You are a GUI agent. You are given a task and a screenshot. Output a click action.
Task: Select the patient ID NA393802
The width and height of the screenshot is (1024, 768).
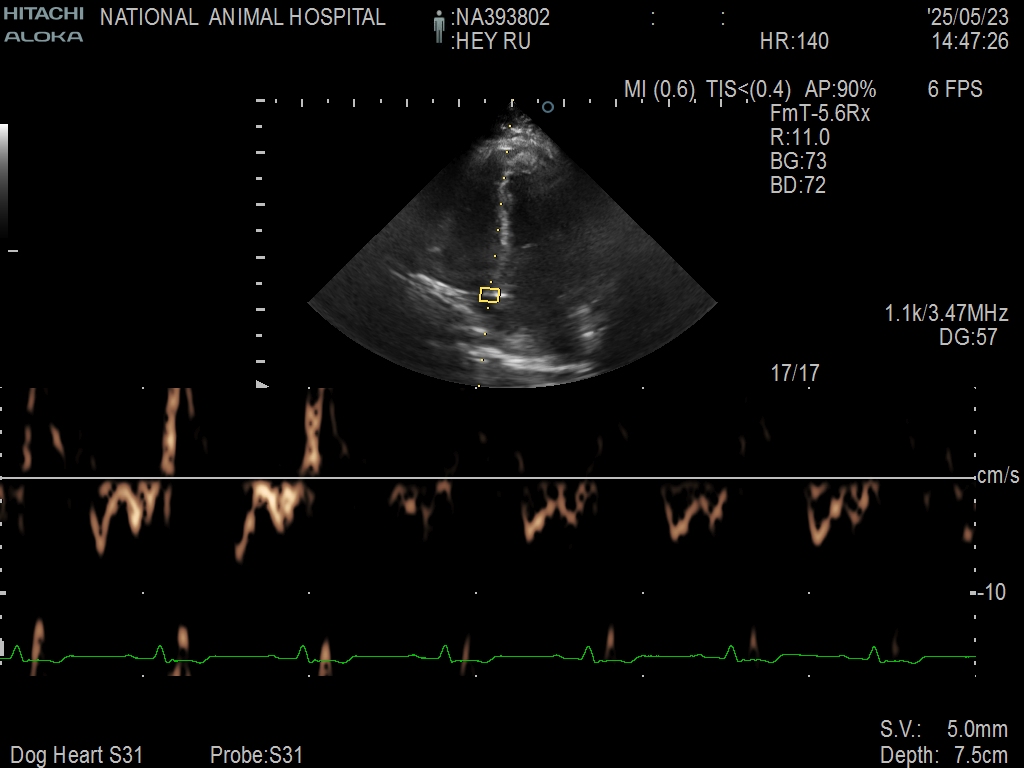click(x=501, y=17)
